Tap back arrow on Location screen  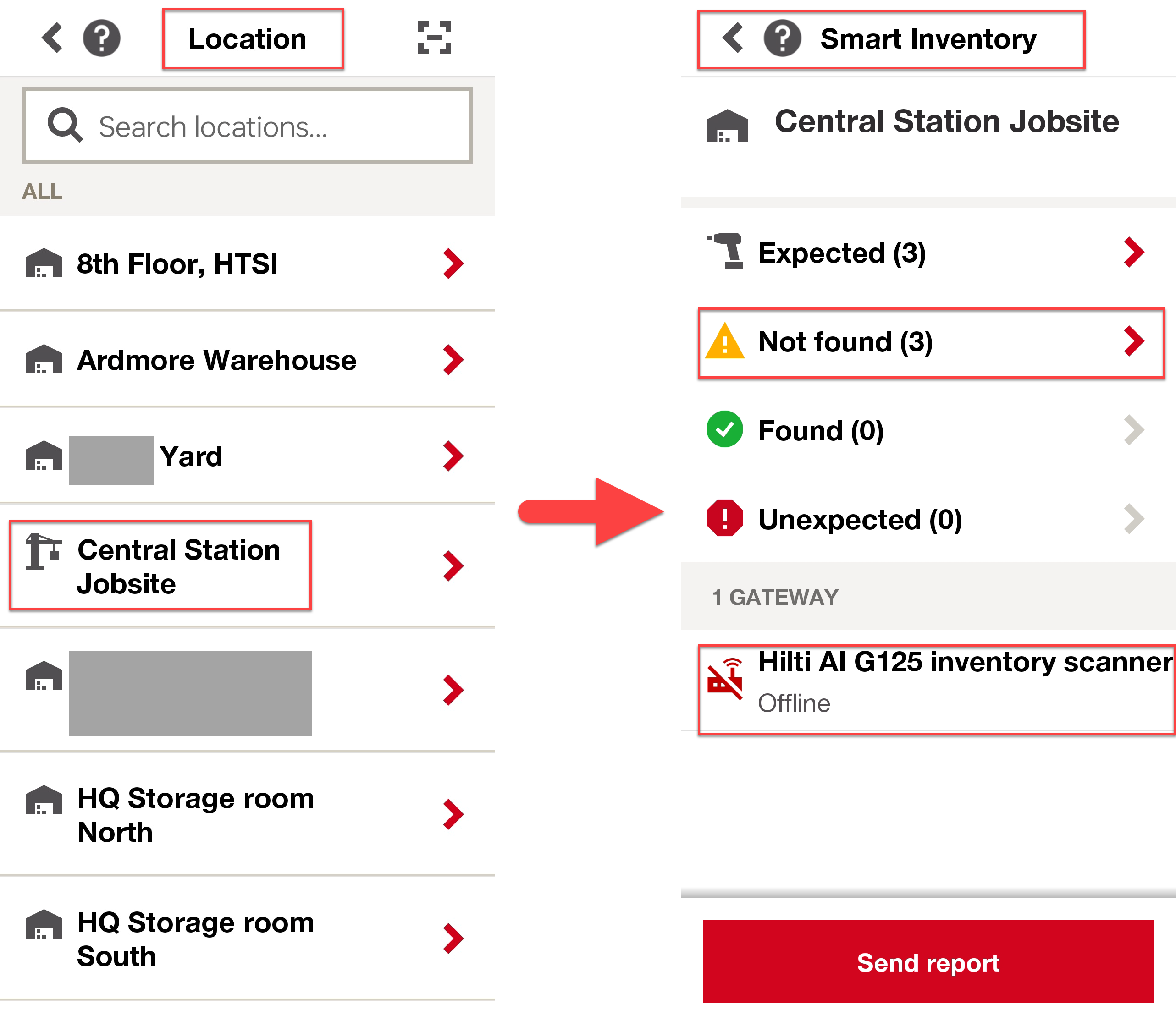[52, 38]
